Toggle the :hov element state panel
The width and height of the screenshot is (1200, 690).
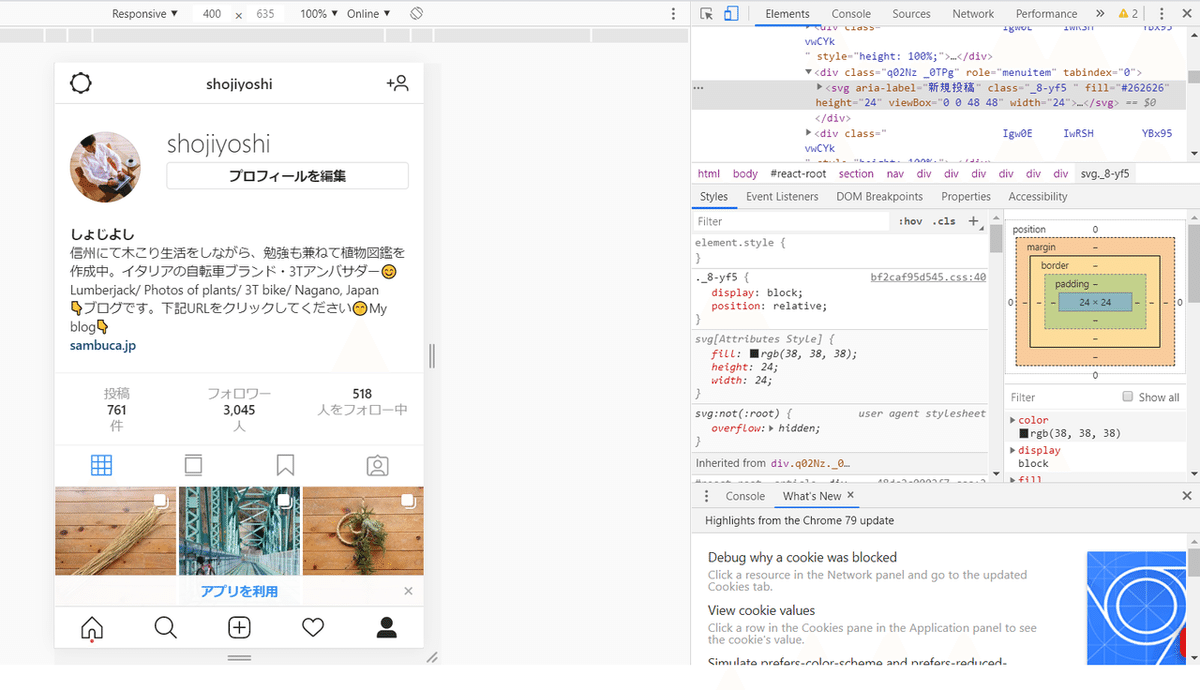(x=910, y=222)
